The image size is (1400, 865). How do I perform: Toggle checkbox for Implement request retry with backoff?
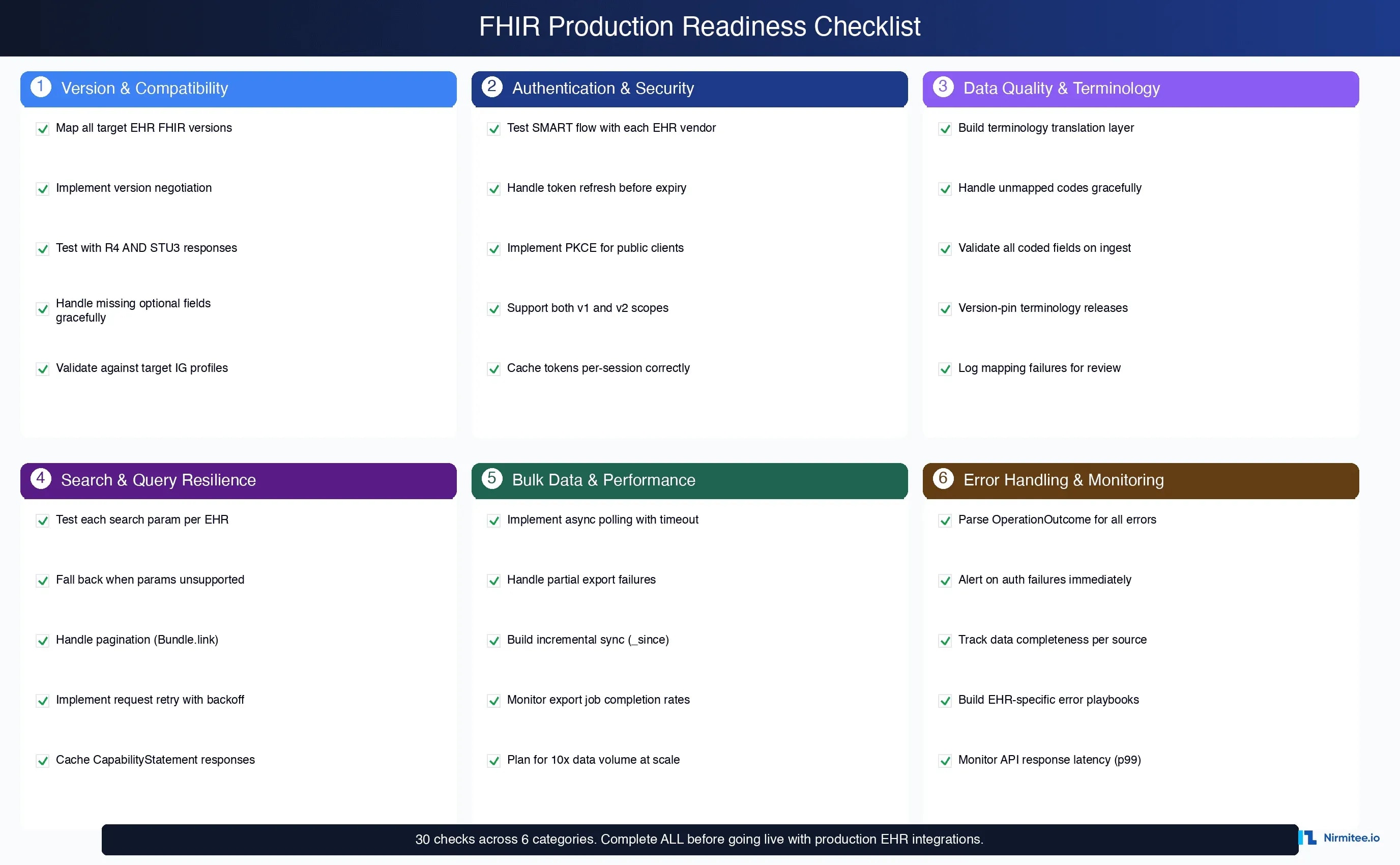(x=42, y=701)
